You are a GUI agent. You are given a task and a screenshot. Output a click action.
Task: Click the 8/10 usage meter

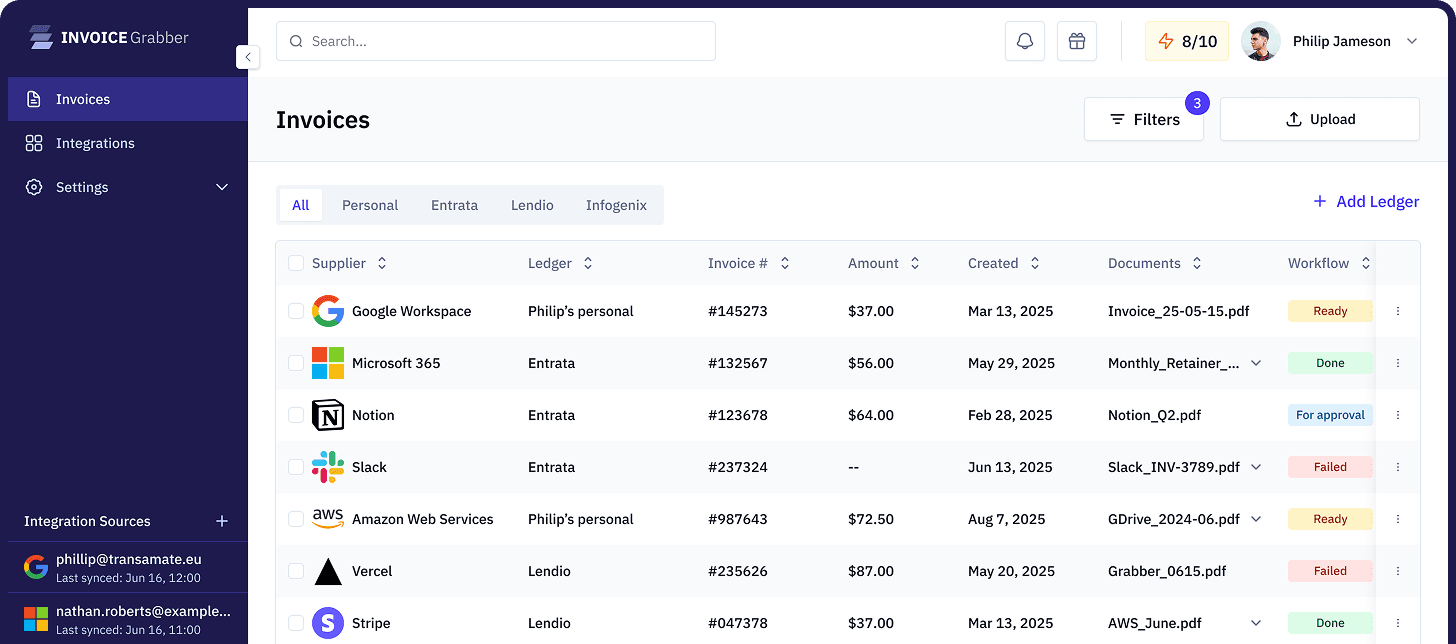click(1186, 41)
